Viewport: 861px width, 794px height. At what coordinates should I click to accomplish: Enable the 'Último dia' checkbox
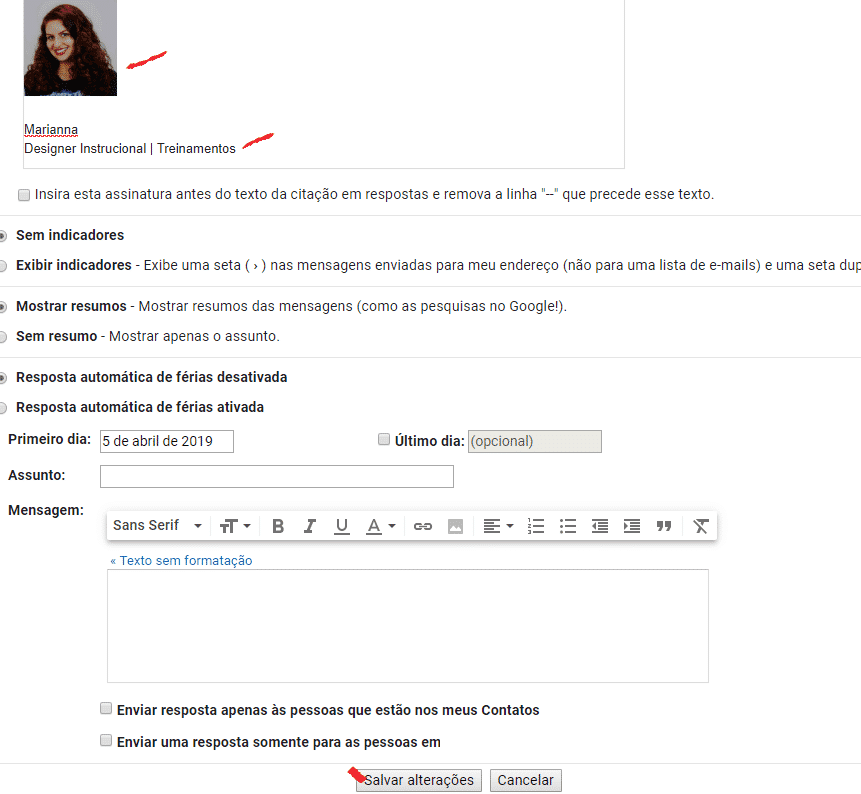[x=384, y=439]
